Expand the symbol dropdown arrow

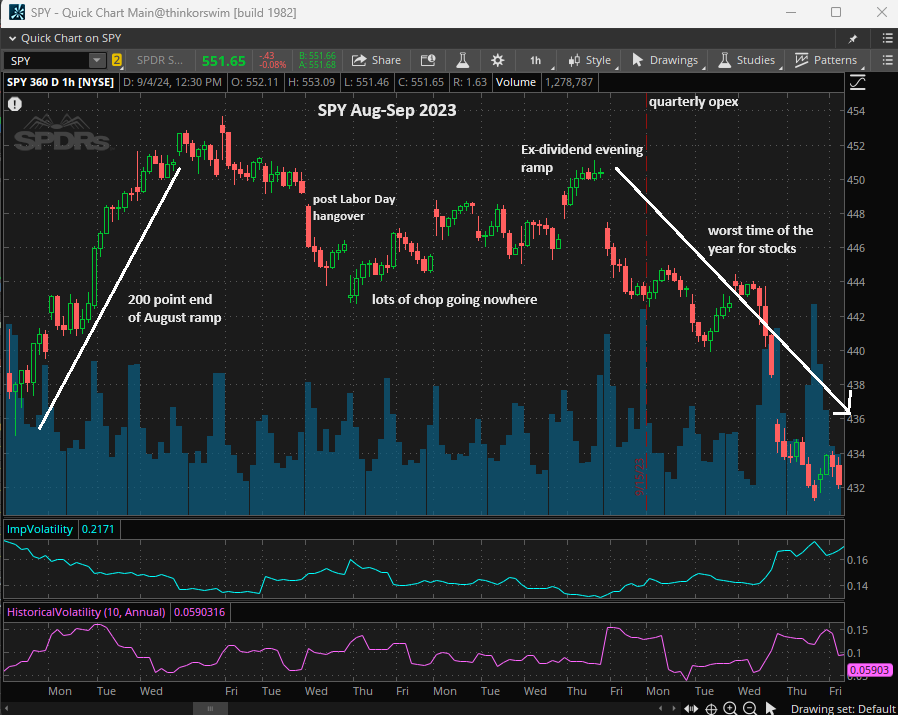(97, 60)
